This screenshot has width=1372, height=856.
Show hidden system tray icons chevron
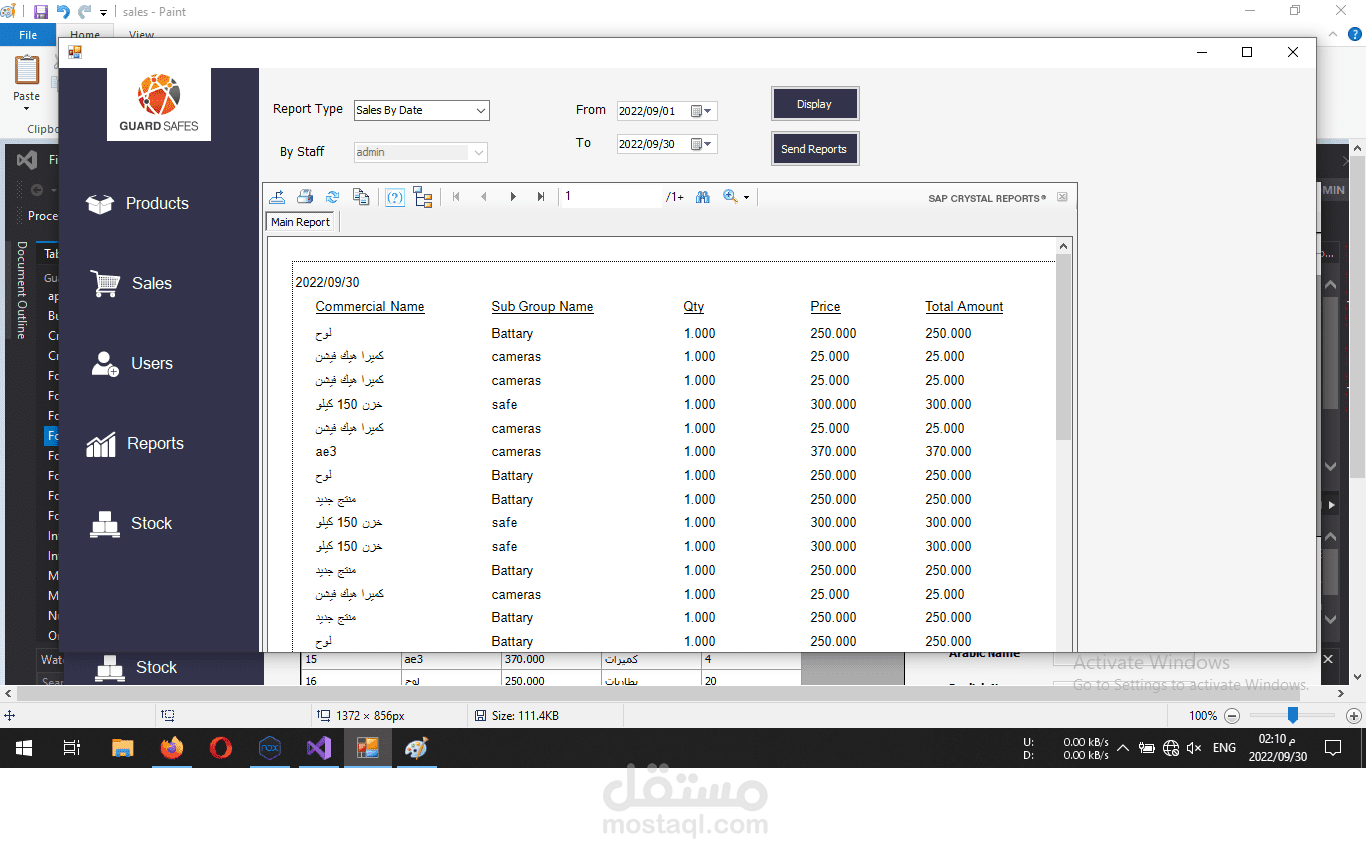pyautogui.click(x=1123, y=748)
